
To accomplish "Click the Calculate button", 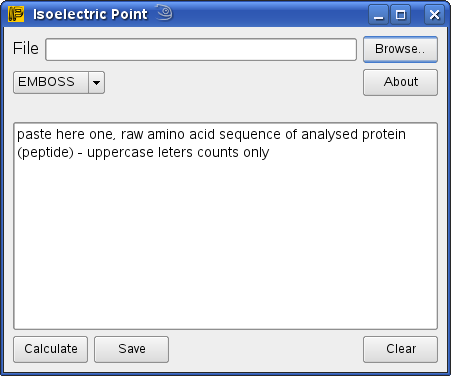I will point(51,349).
